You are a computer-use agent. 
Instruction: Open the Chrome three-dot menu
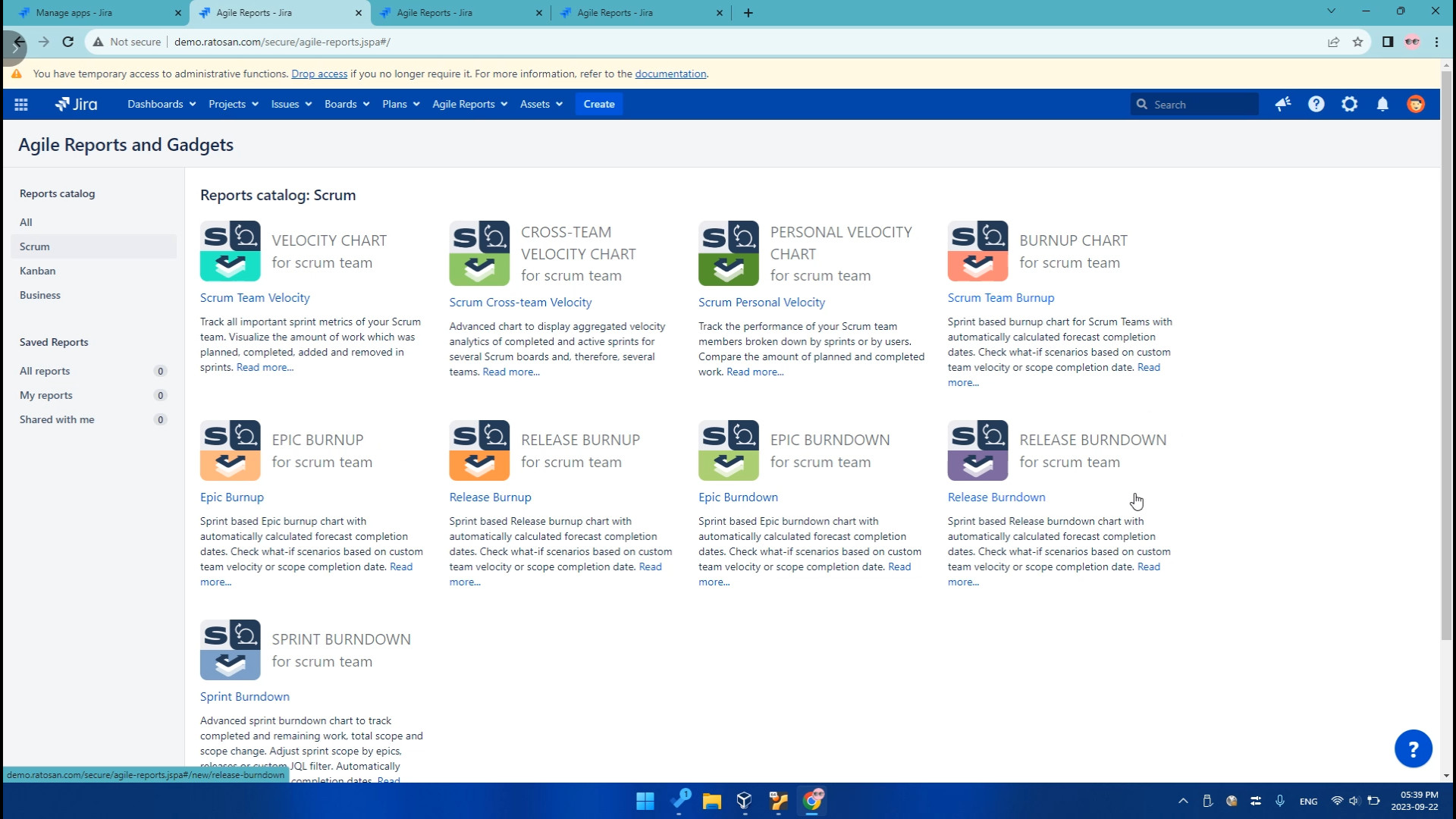pyautogui.click(x=1436, y=42)
